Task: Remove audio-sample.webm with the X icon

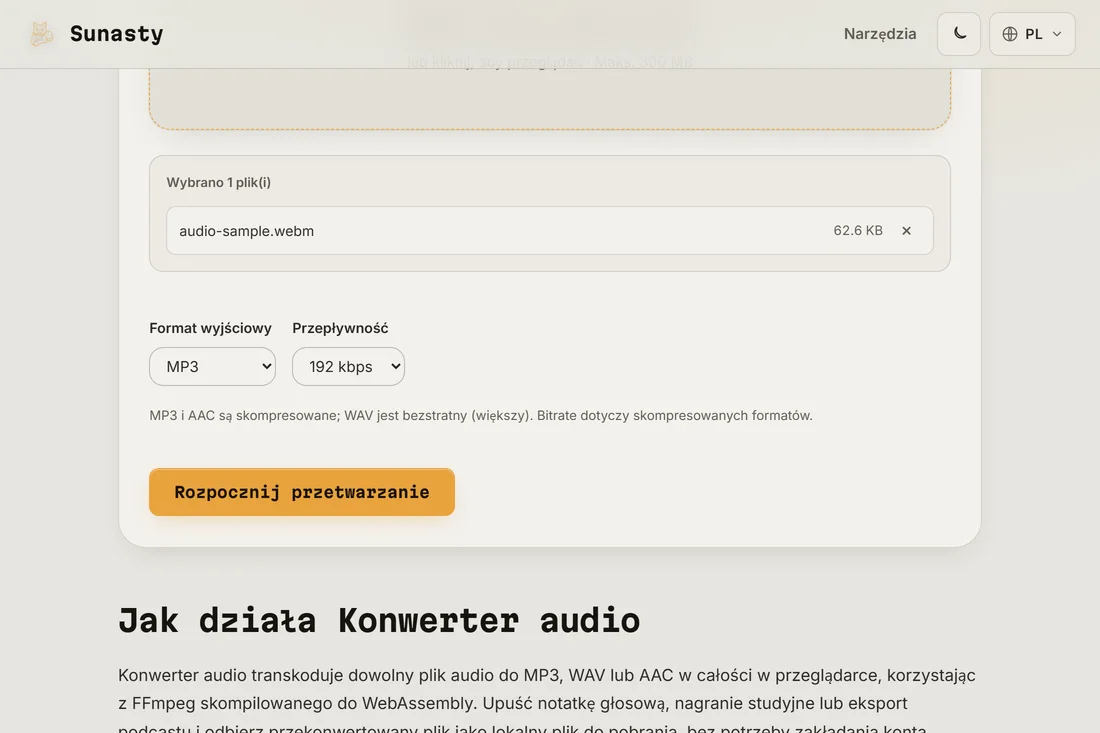Action: 906,231
